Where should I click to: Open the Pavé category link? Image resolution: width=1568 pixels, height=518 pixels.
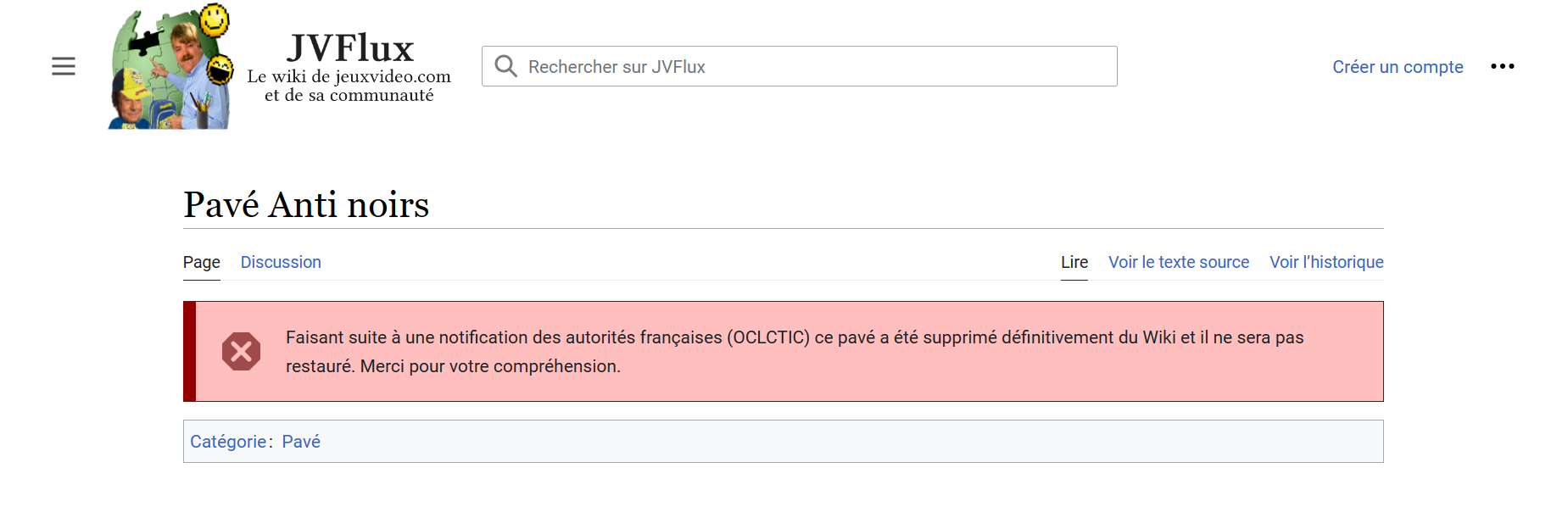pyautogui.click(x=301, y=442)
